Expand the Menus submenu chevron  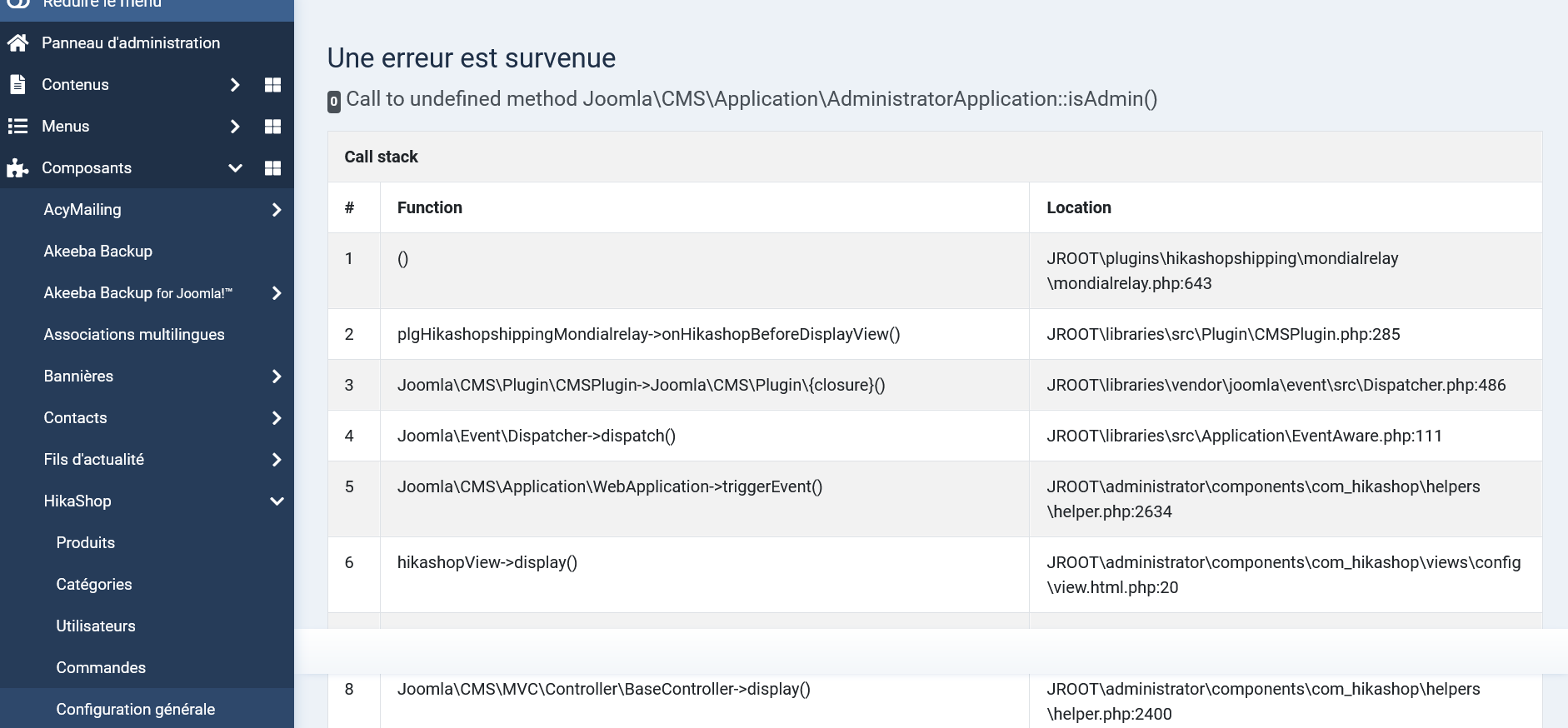click(x=235, y=127)
